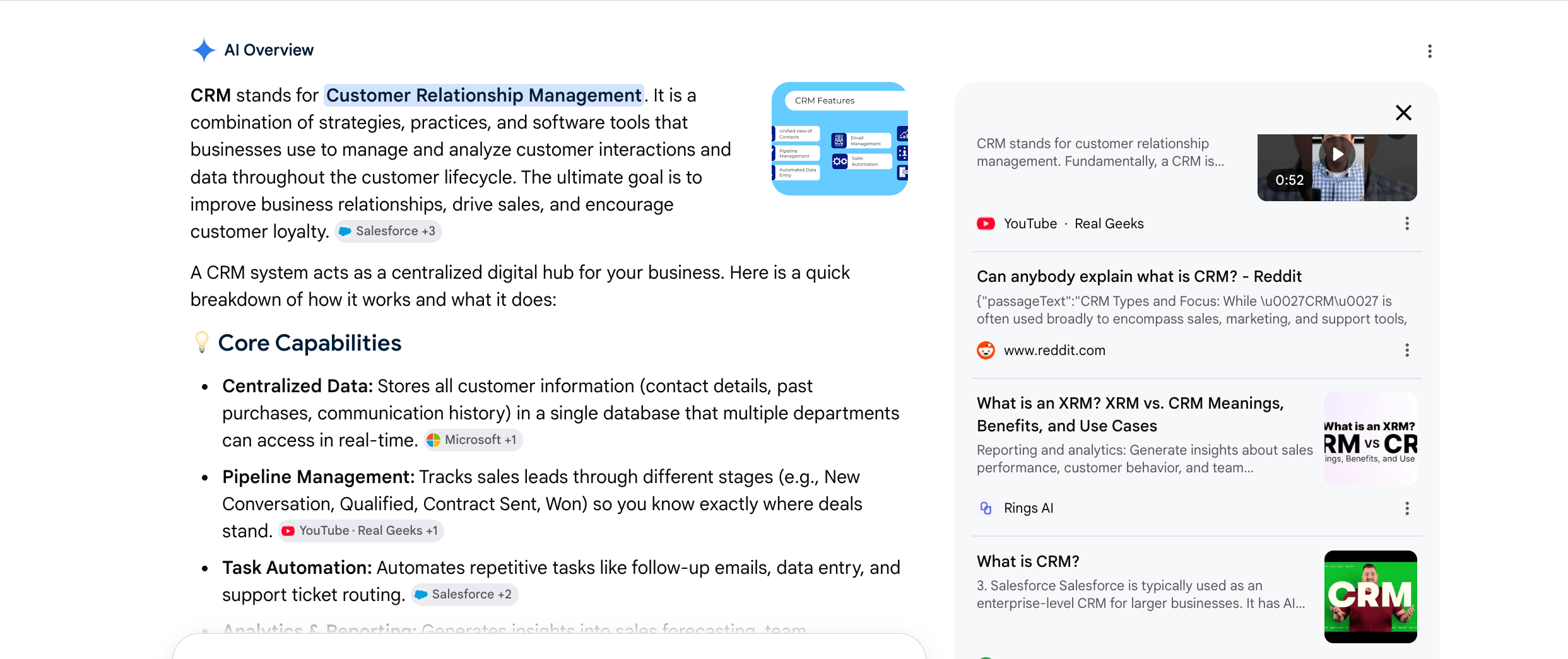Screen dimensions: 1568x659
Task: Click the YouTube logo icon in the sources panel
Action: [x=986, y=223]
